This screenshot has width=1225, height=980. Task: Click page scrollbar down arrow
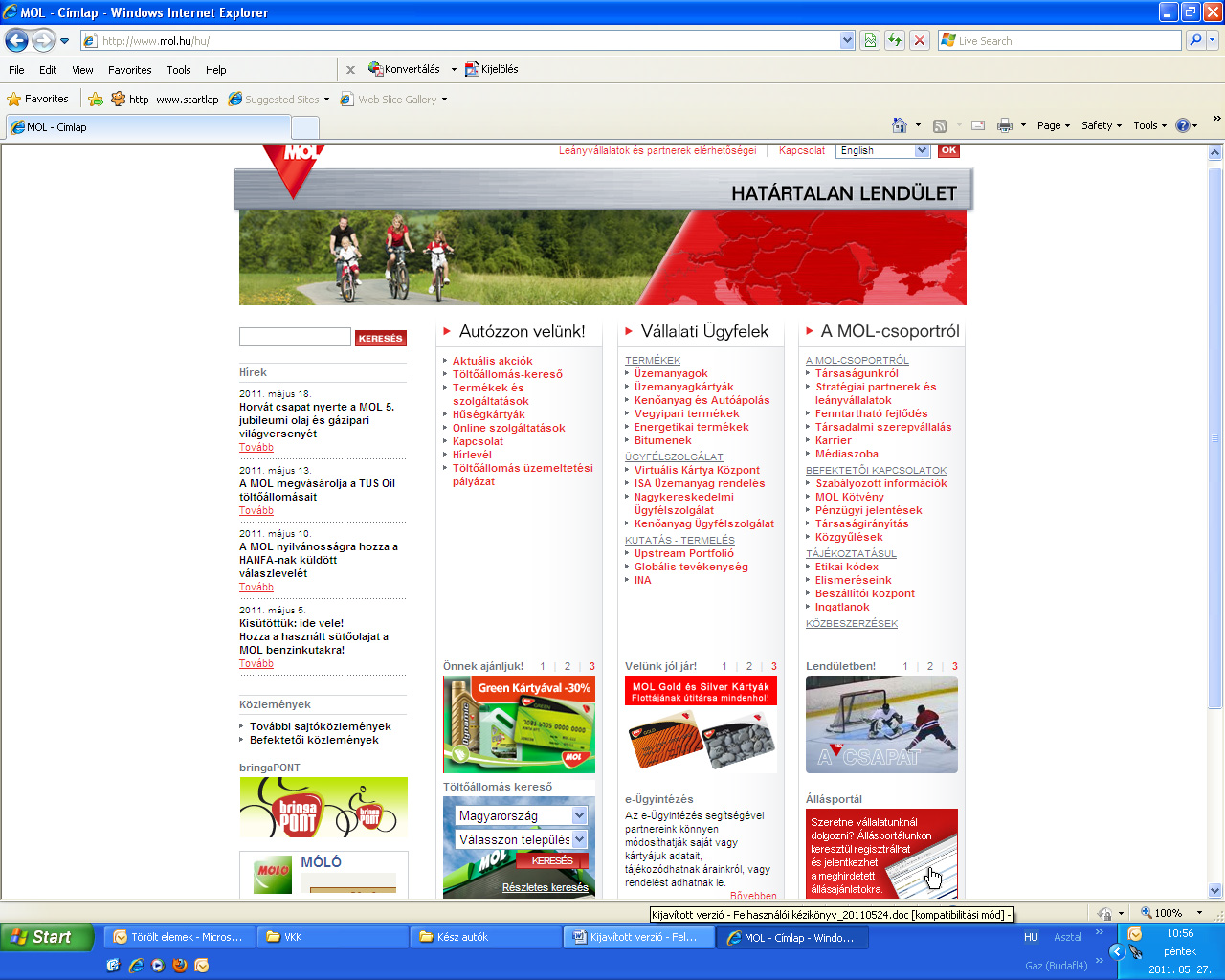1215,890
